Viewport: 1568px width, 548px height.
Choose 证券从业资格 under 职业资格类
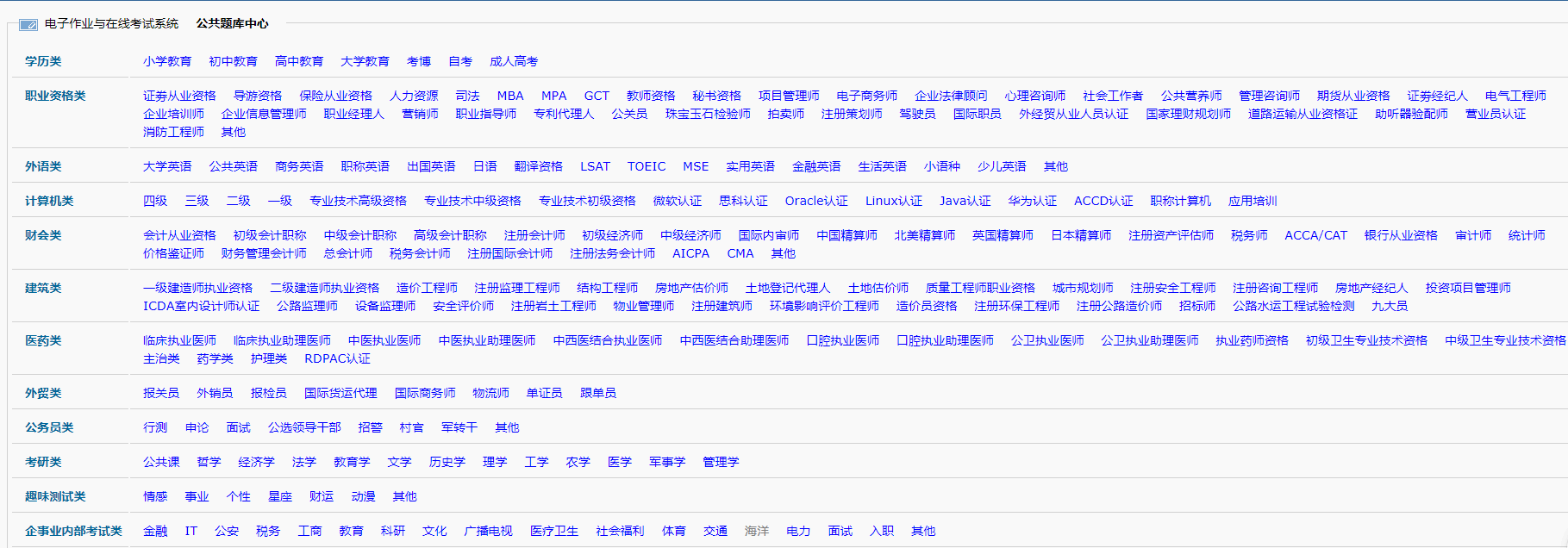point(179,96)
